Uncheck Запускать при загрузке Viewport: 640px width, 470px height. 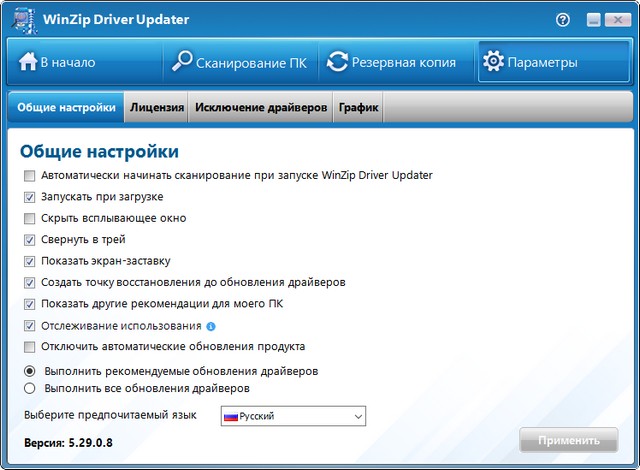pyautogui.click(x=29, y=197)
